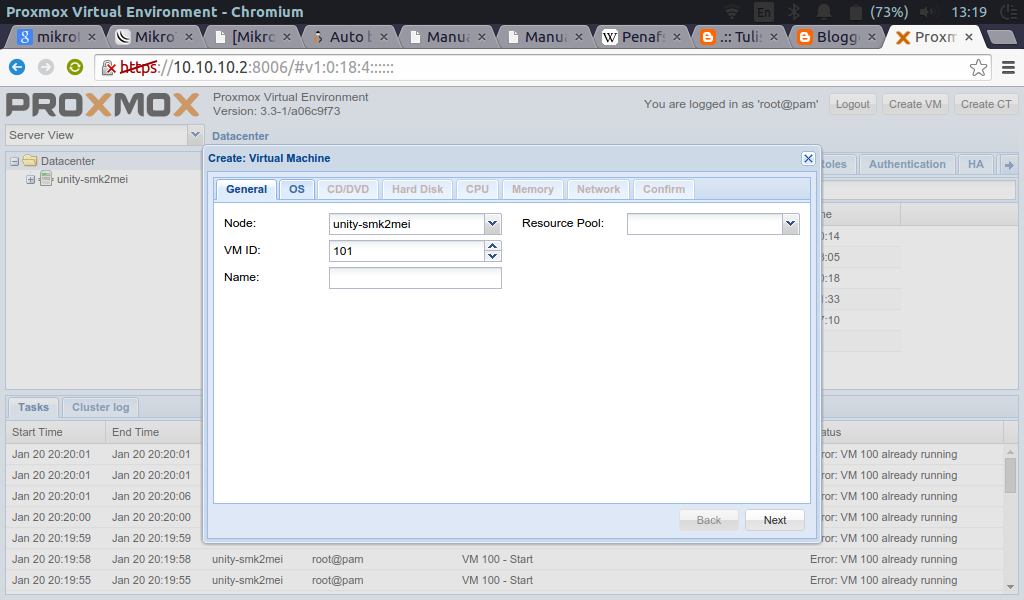Open the Node dropdown arrow
Screen dimensions: 1024x600
492,224
